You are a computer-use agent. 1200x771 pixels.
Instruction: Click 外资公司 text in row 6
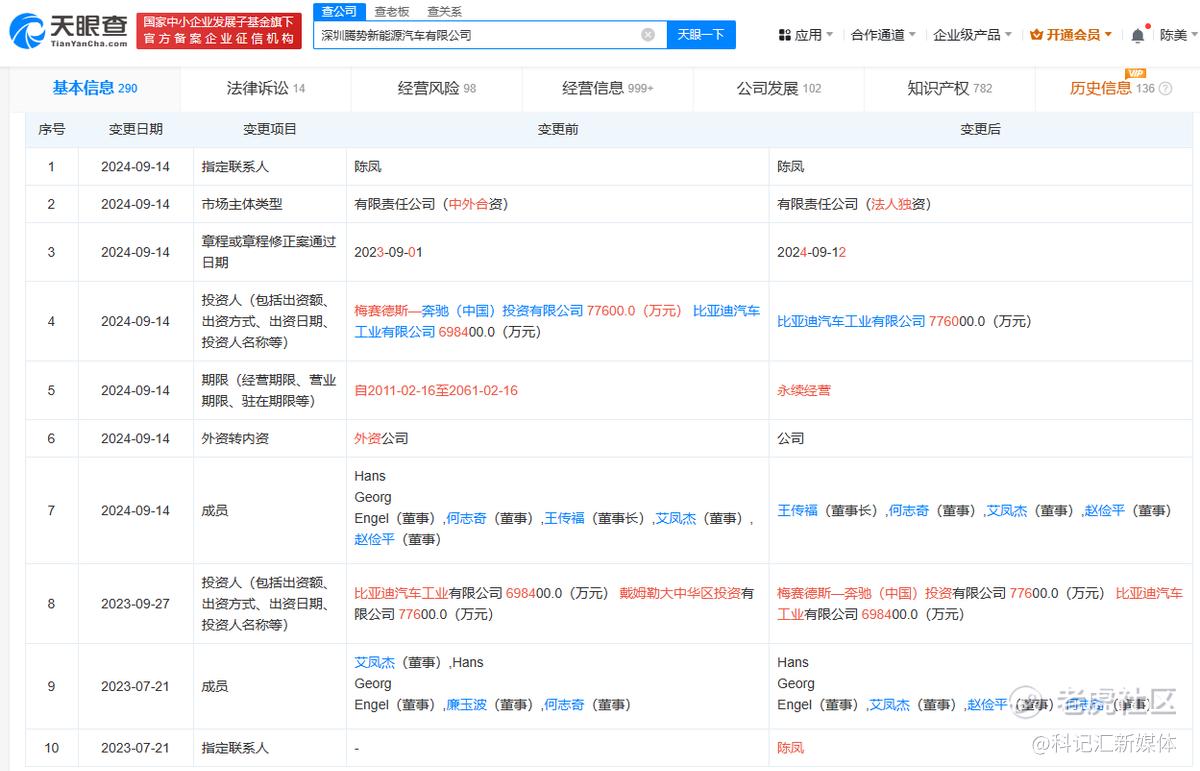(x=381, y=438)
